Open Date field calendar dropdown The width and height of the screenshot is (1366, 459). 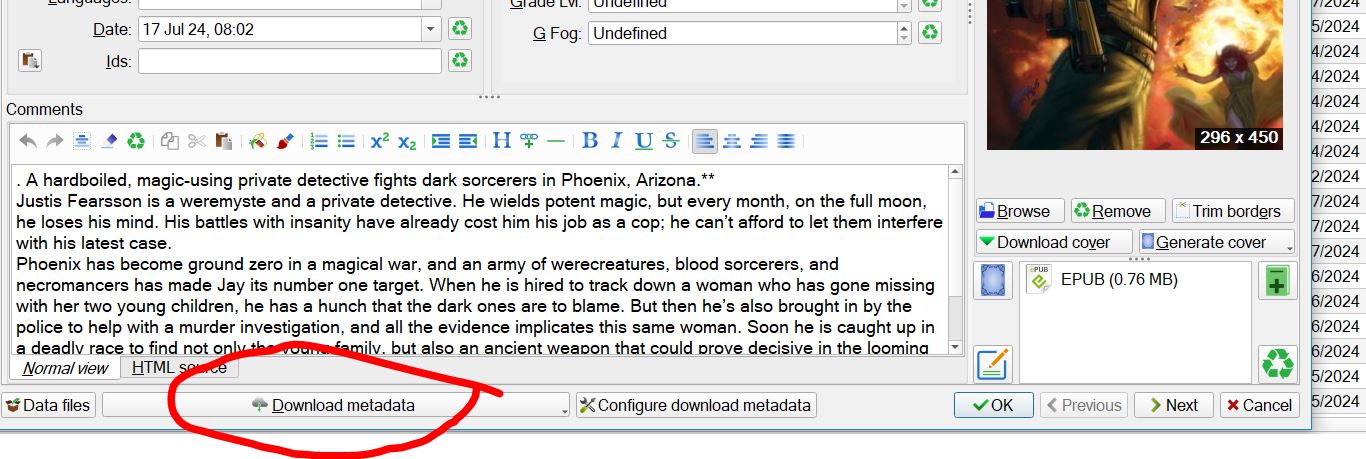pos(431,29)
